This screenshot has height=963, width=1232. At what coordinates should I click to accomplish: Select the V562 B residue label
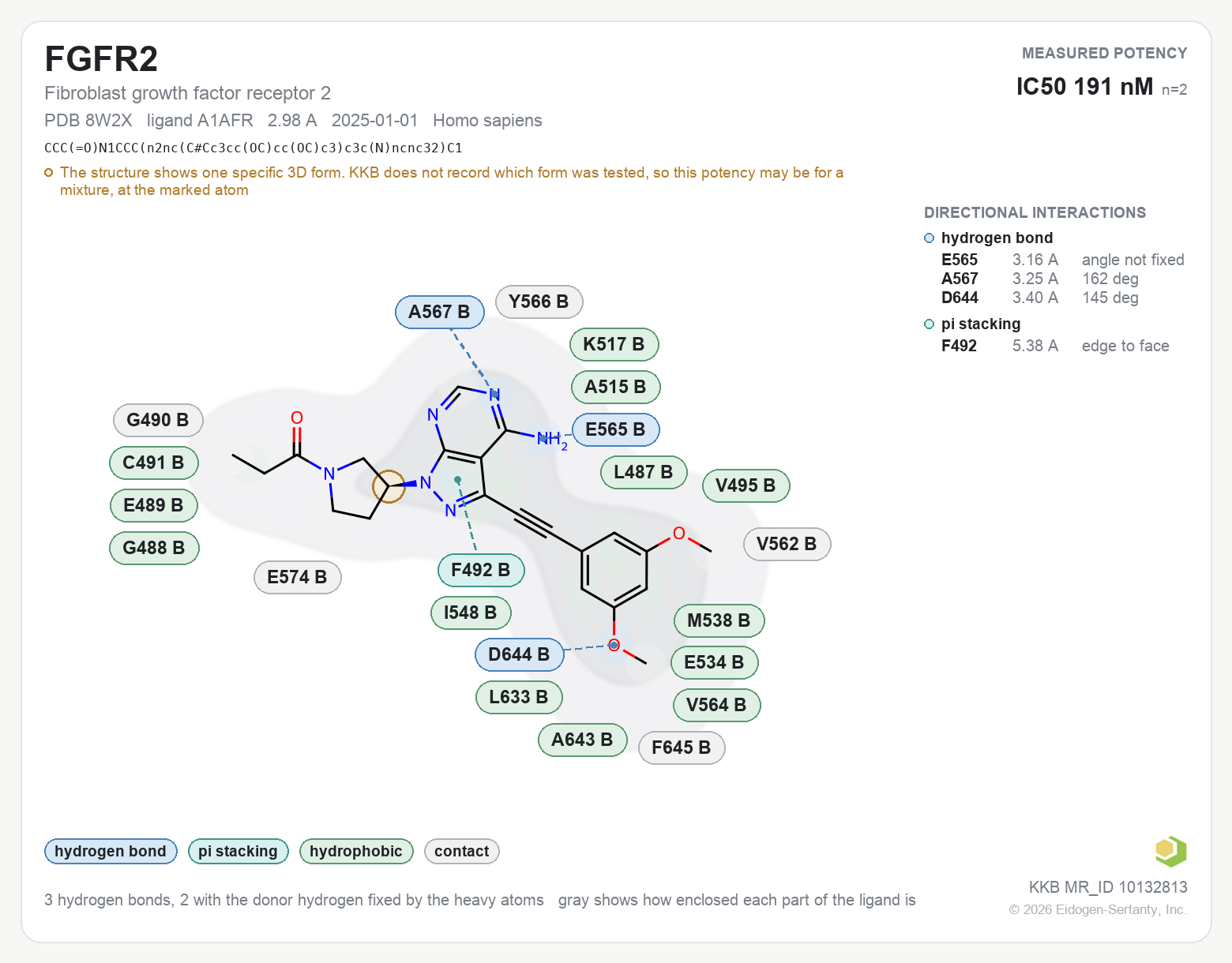[787, 544]
